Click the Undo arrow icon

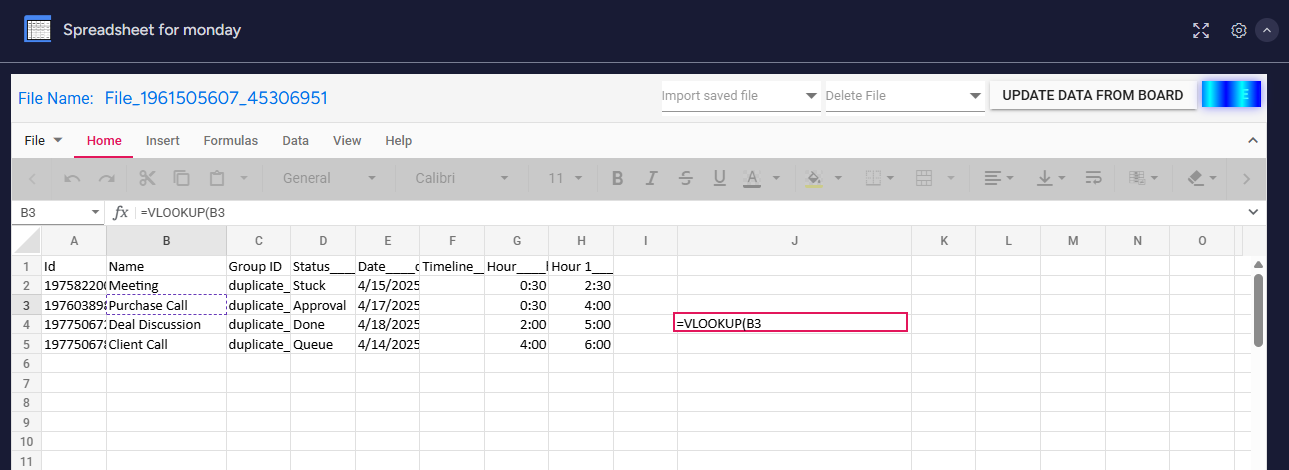[x=72, y=178]
